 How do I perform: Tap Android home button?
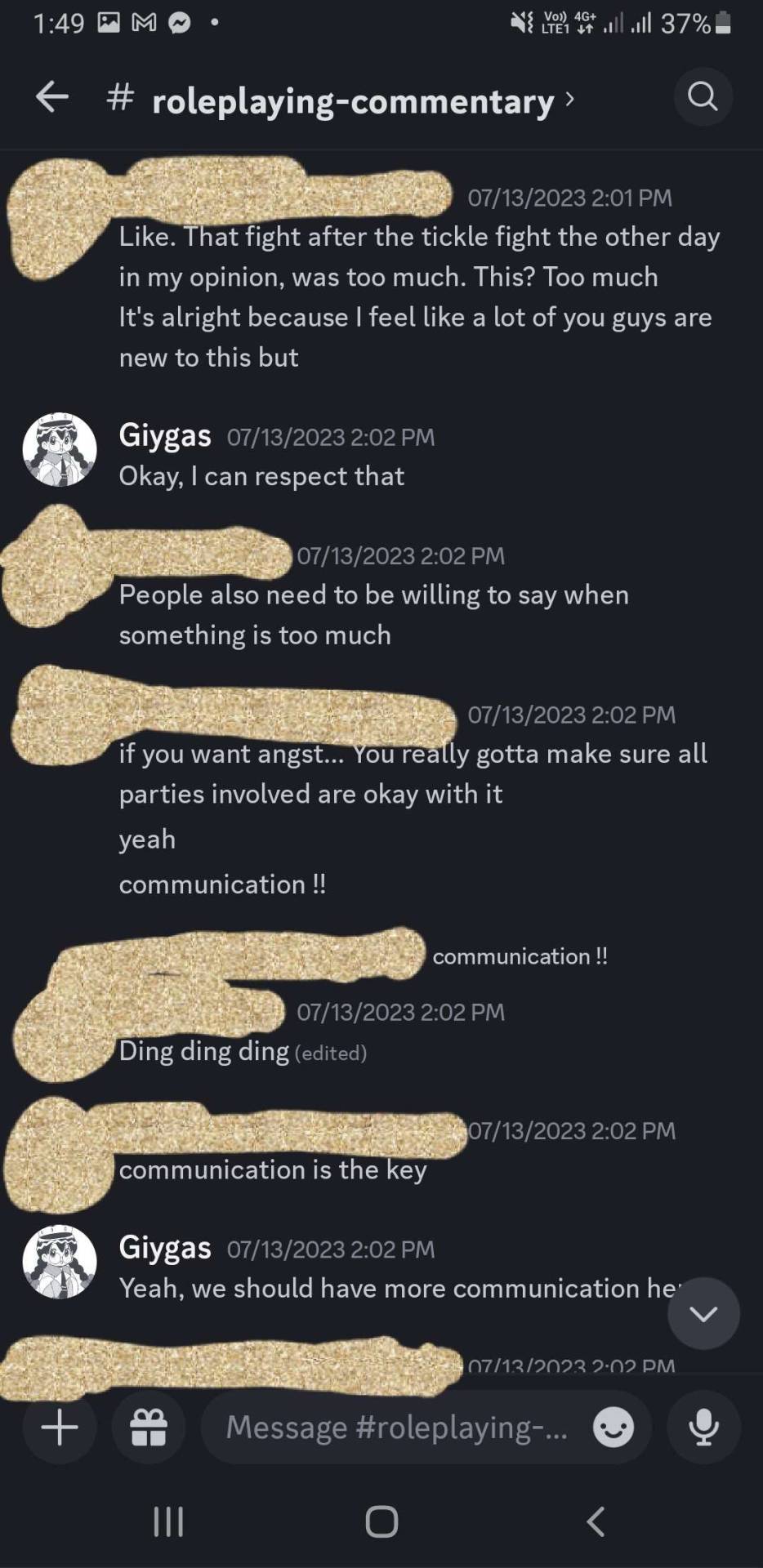click(381, 1522)
